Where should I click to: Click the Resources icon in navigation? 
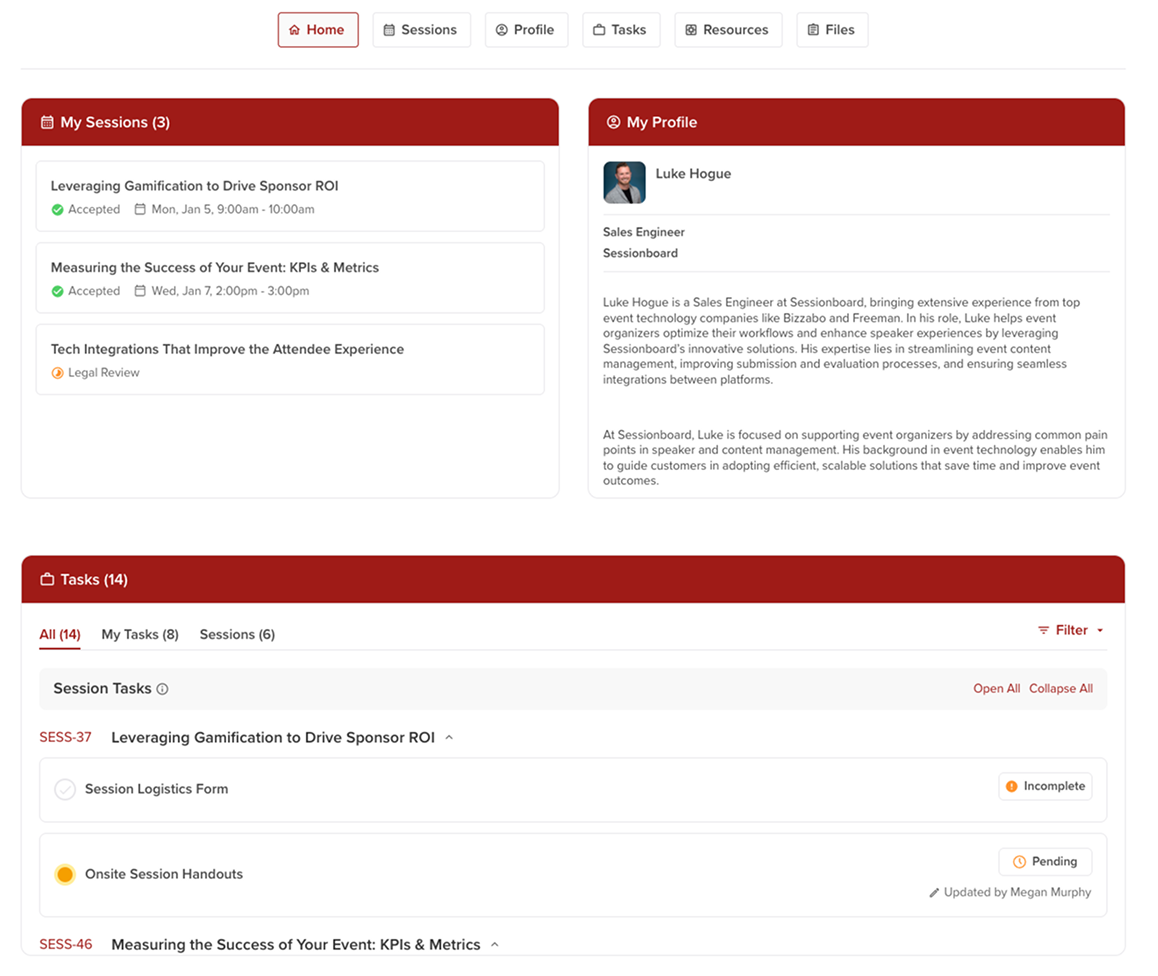click(690, 30)
